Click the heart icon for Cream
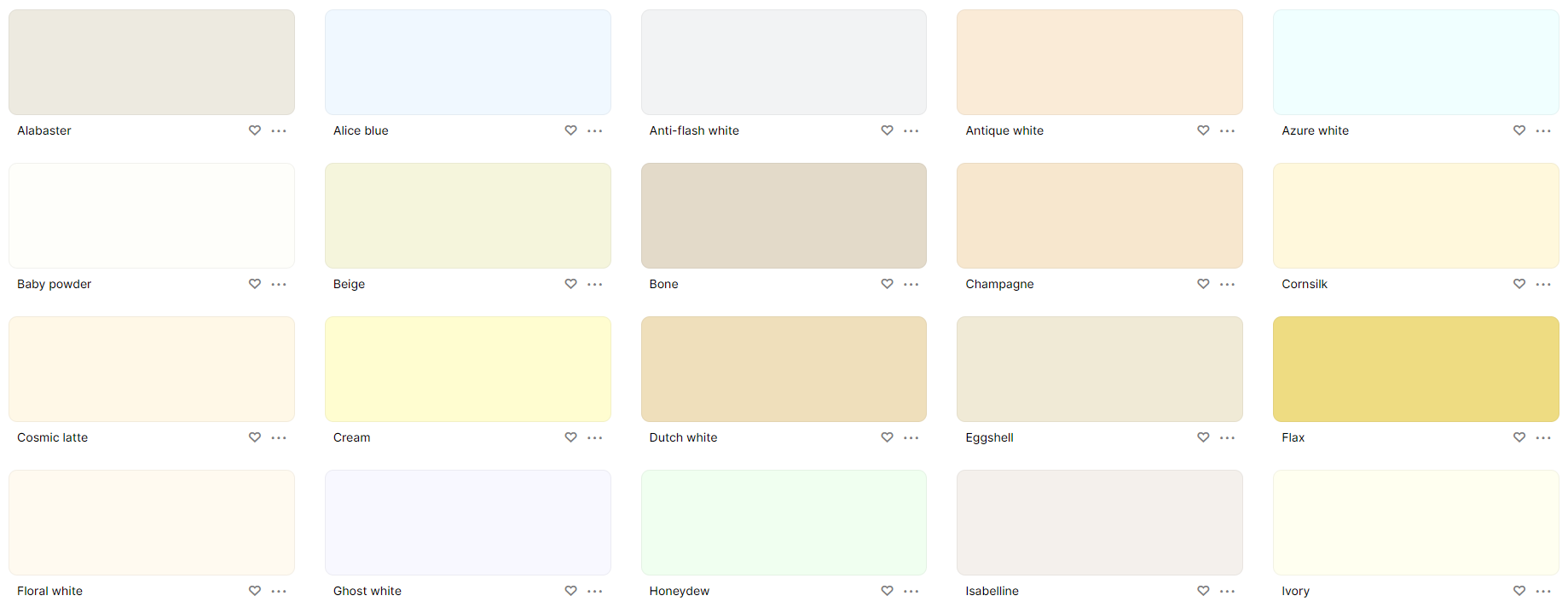The height and width of the screenshot is (613, 1568). coord(570,437)
